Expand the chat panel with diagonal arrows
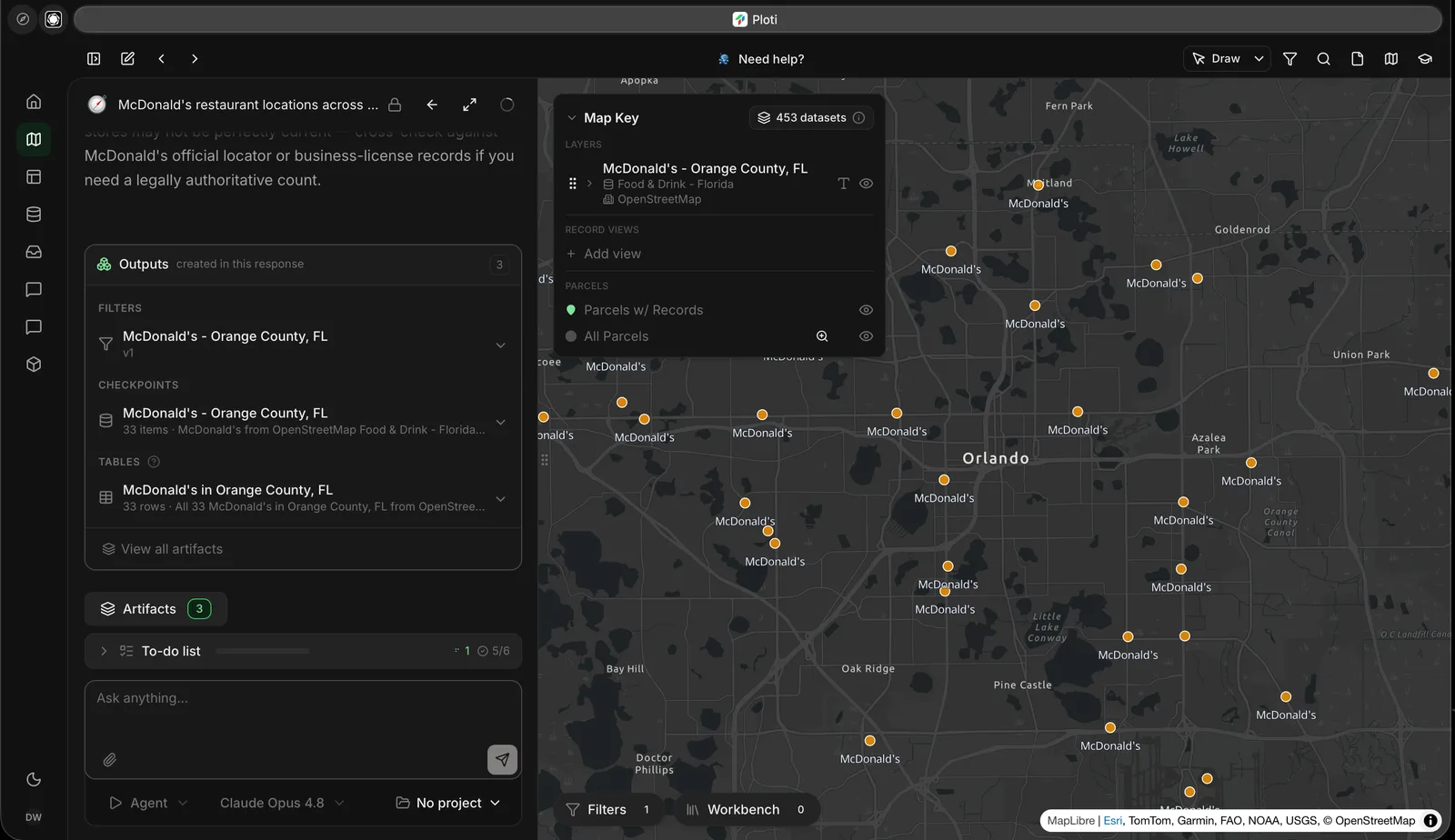Image resolution: width=1455 pixels, height=840 pixels. (x=469, y=105)
